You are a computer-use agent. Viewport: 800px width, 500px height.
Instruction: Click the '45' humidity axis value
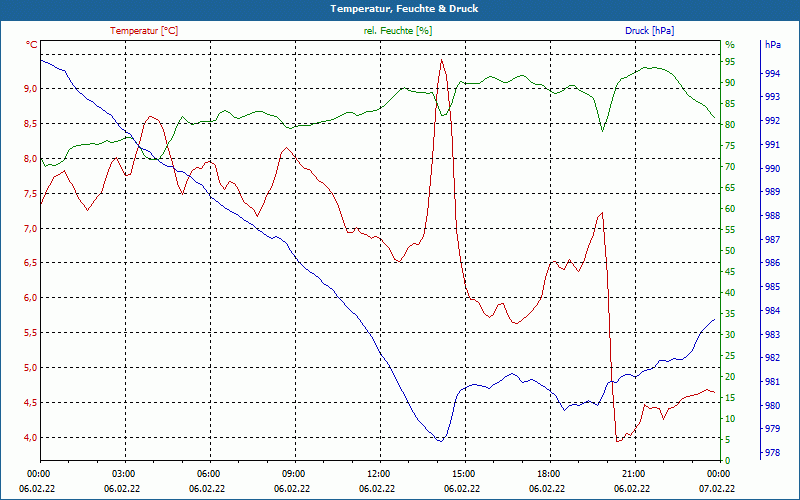(730, 271)
